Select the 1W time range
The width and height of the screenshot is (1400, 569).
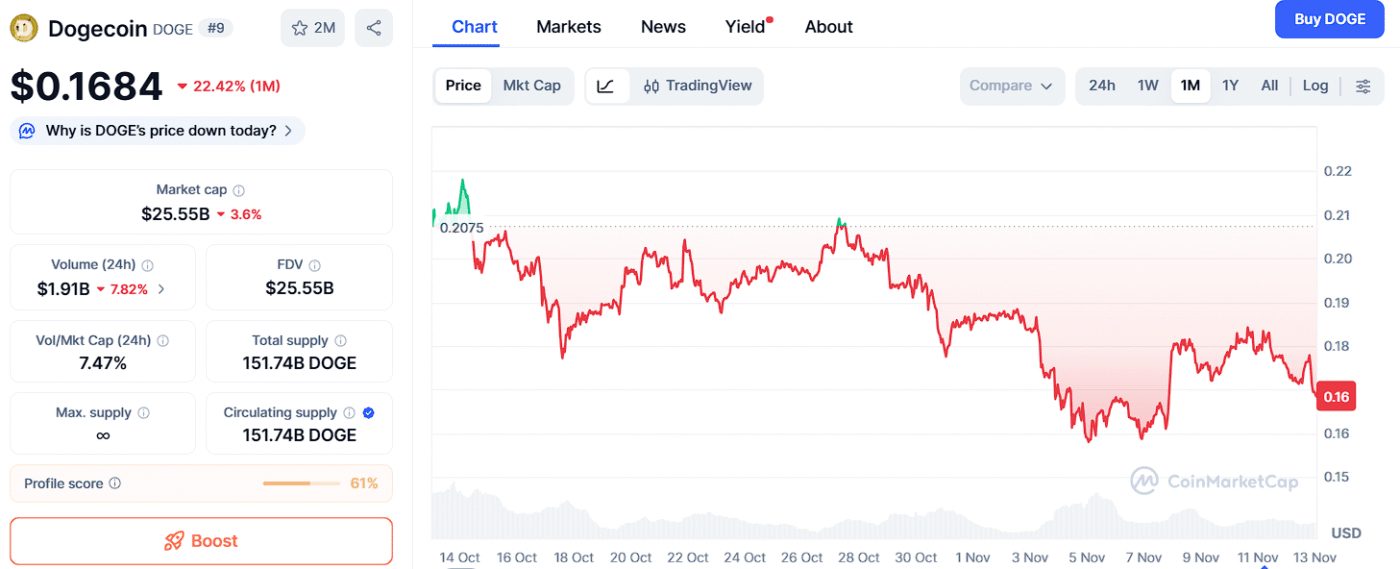(x=1148, y=86)
